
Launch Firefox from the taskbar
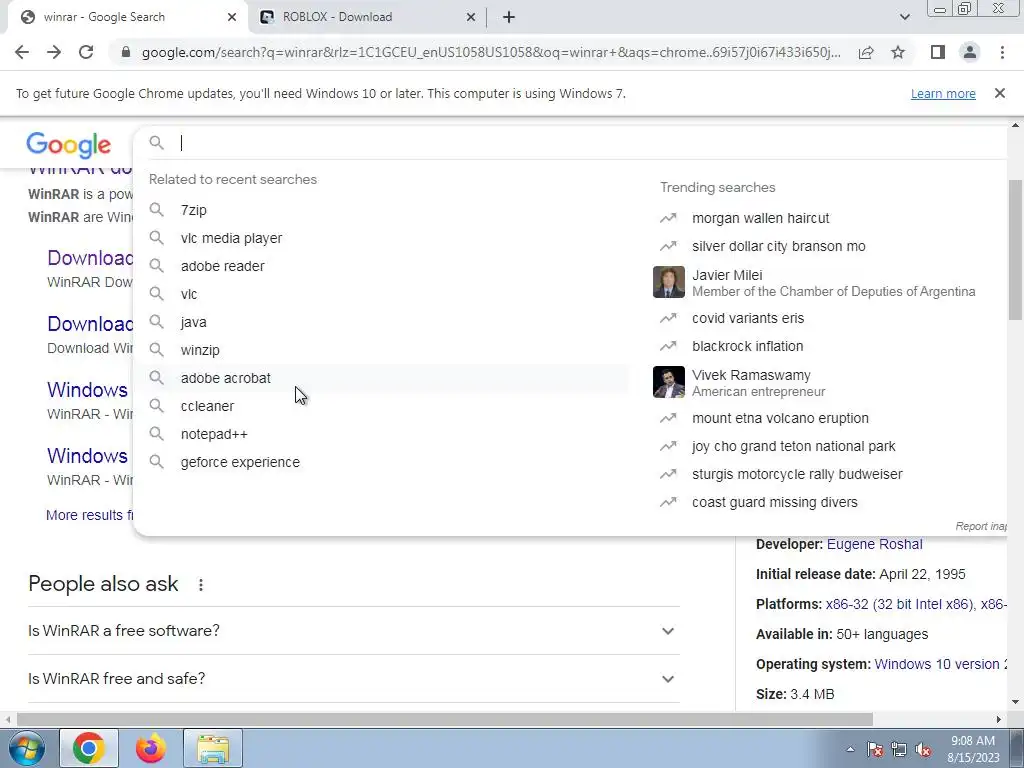[x=151, y=748]
